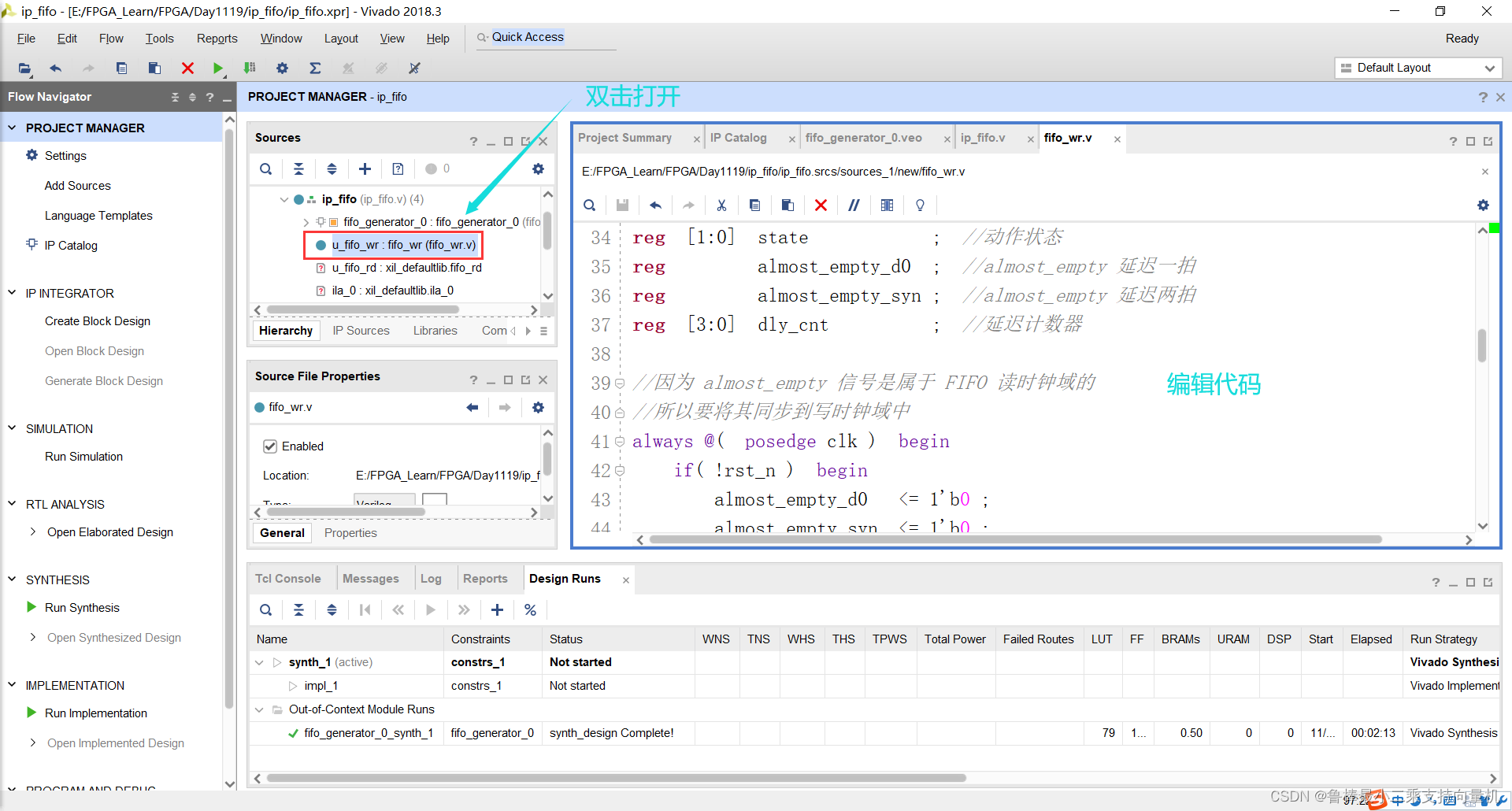1512x811 pixels.
Task: Open Source File Properties settings gear
Action: 538,408
